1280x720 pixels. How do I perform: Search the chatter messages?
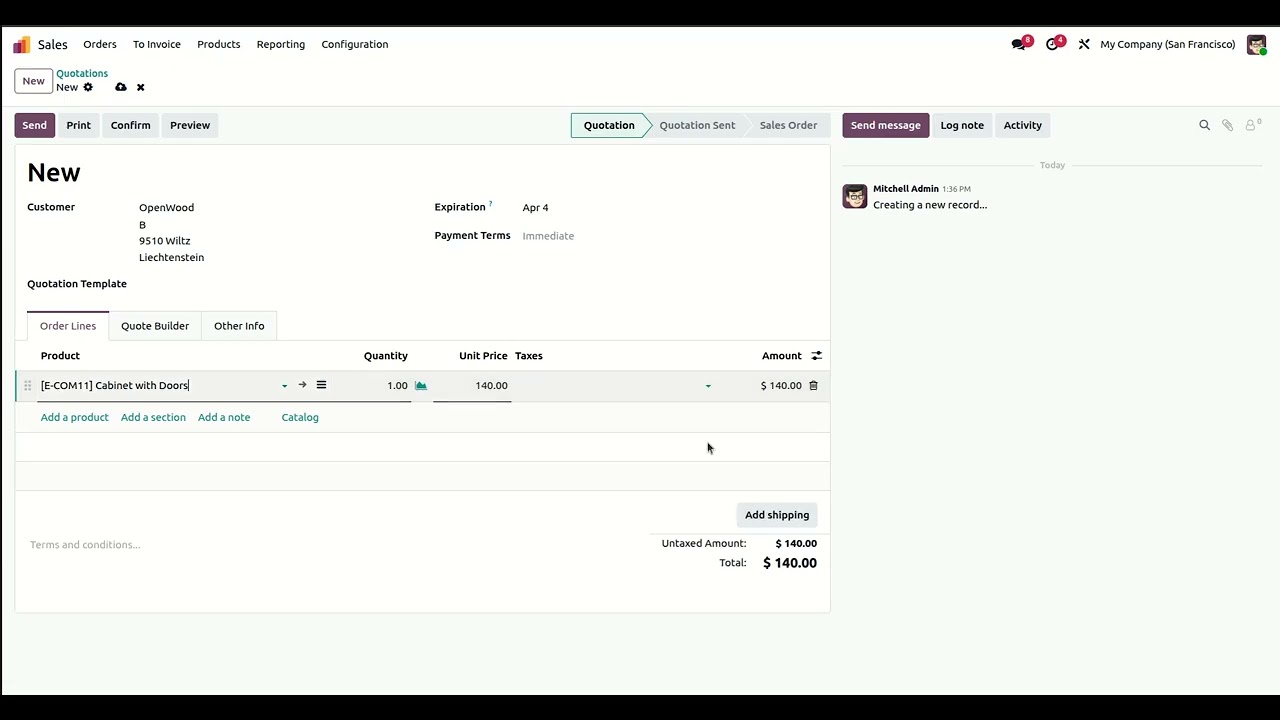[x=1204, y=125]
